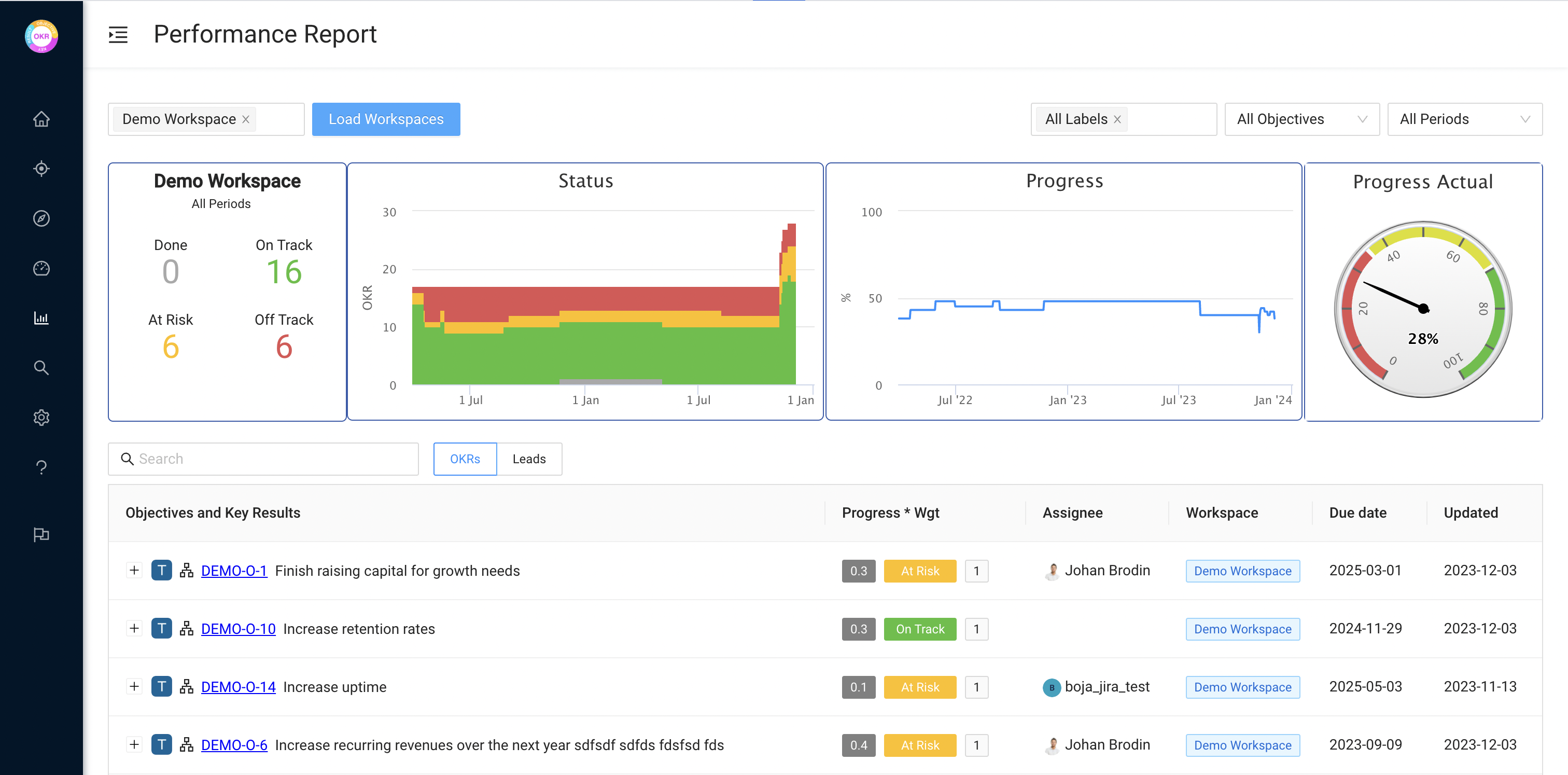Remove the Demo Workspace filter tag
Image resolution: width=1568 pixels, height=775 pixels.
click(x=246, y=119)
